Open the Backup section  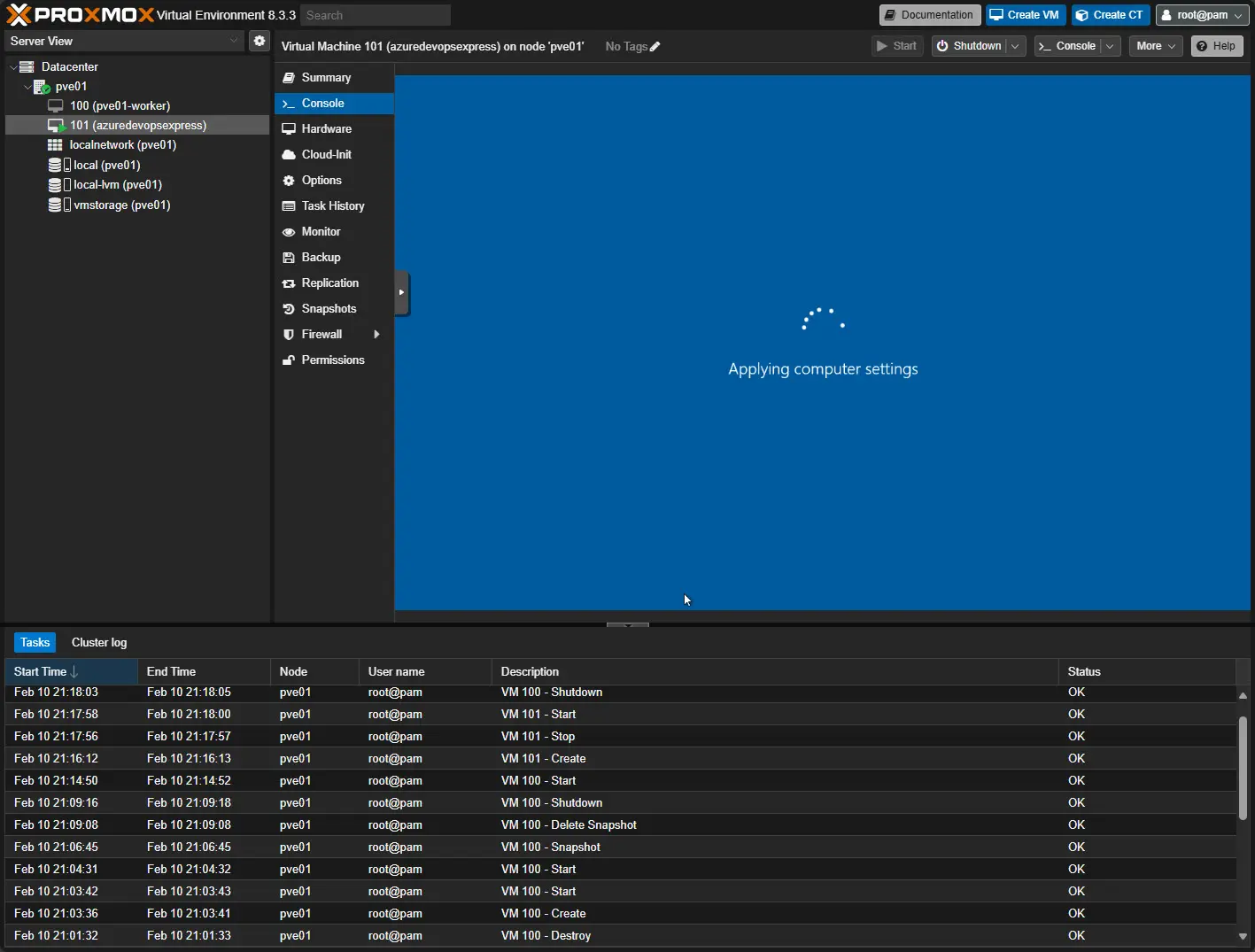pos(321,257)
